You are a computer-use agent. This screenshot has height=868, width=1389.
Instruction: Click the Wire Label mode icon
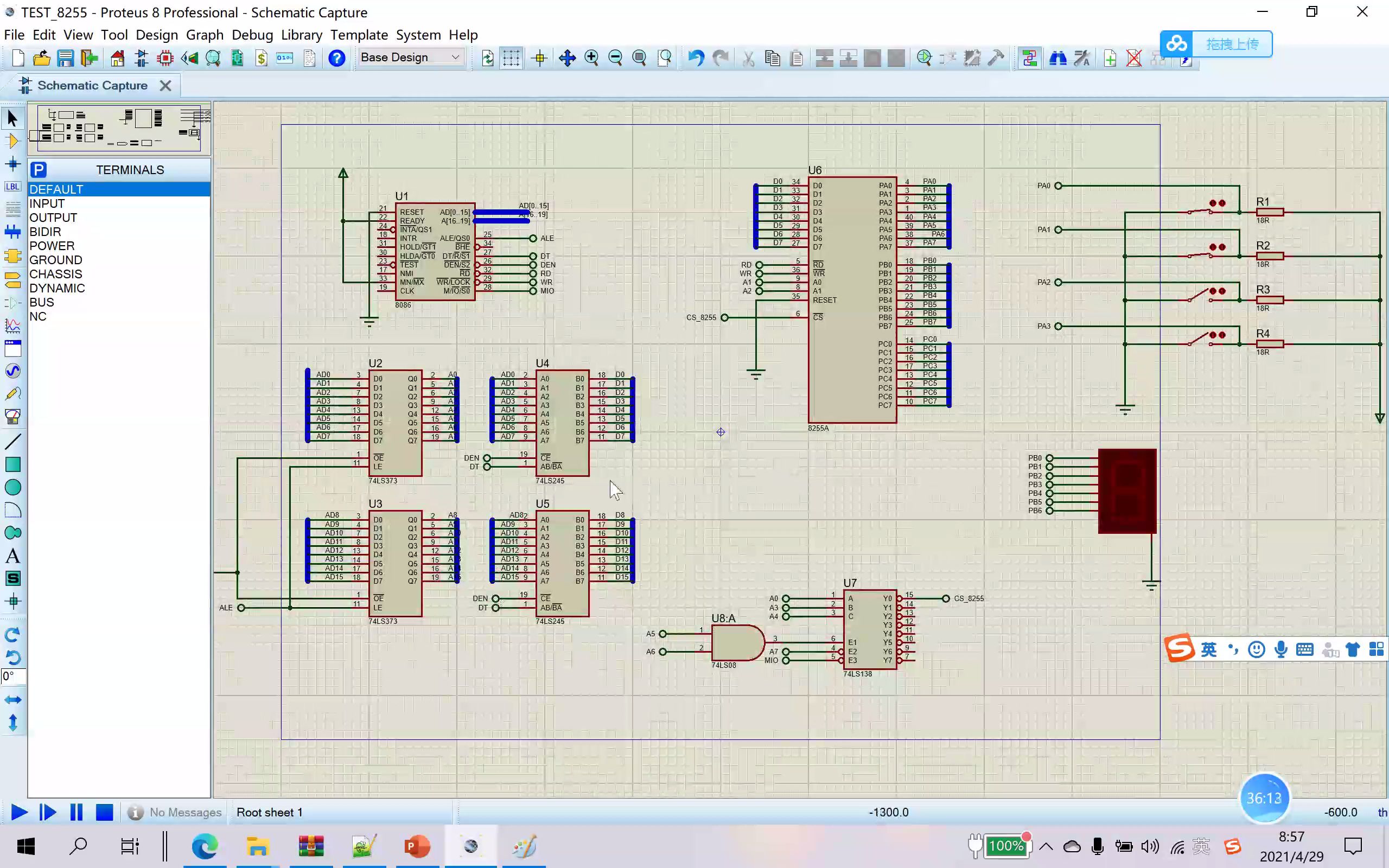(x=12, y=187)
